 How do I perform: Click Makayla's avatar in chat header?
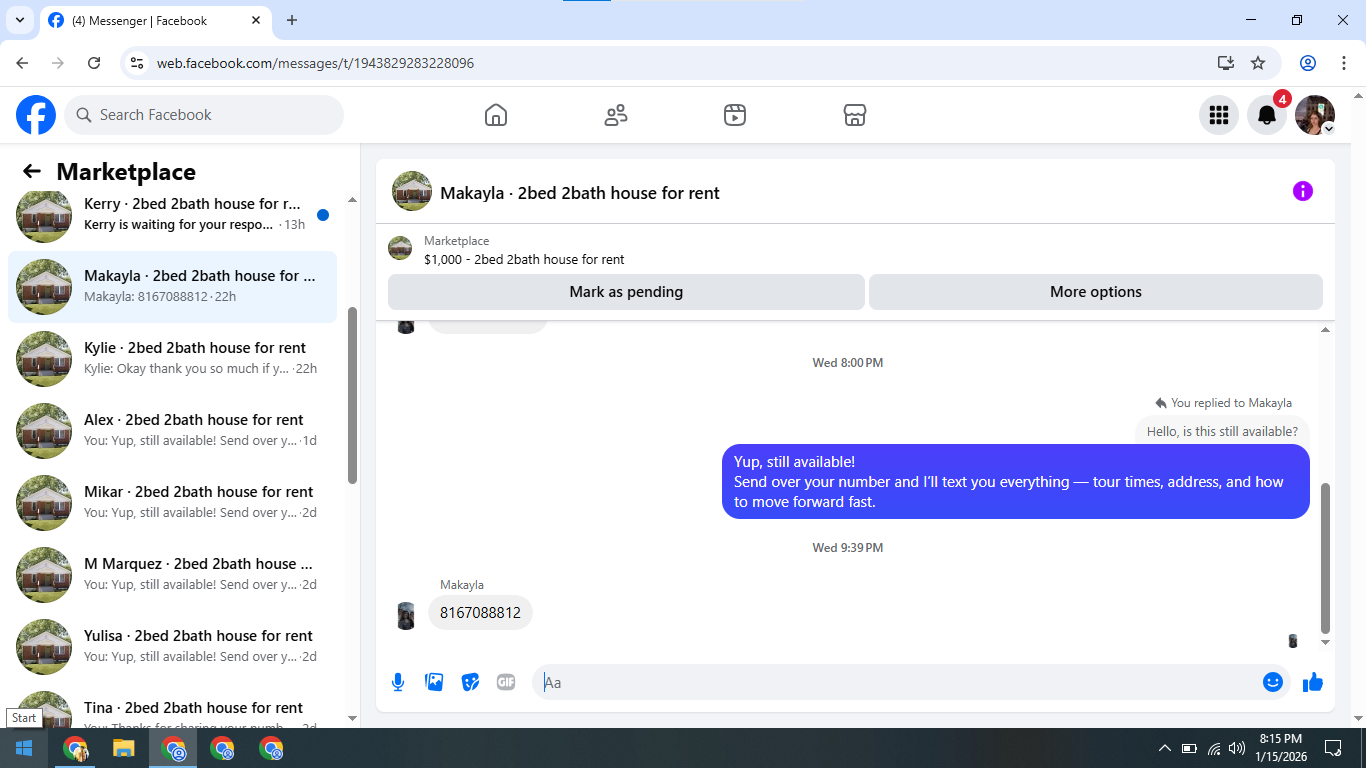click(412, 191)
